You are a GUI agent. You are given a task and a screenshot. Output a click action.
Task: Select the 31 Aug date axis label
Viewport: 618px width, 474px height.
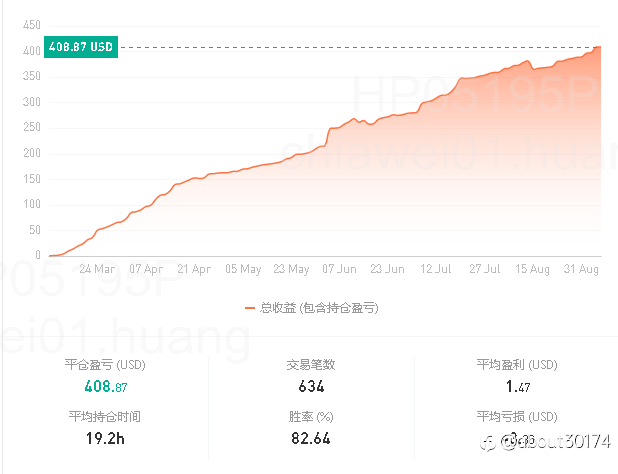(581, 269)
